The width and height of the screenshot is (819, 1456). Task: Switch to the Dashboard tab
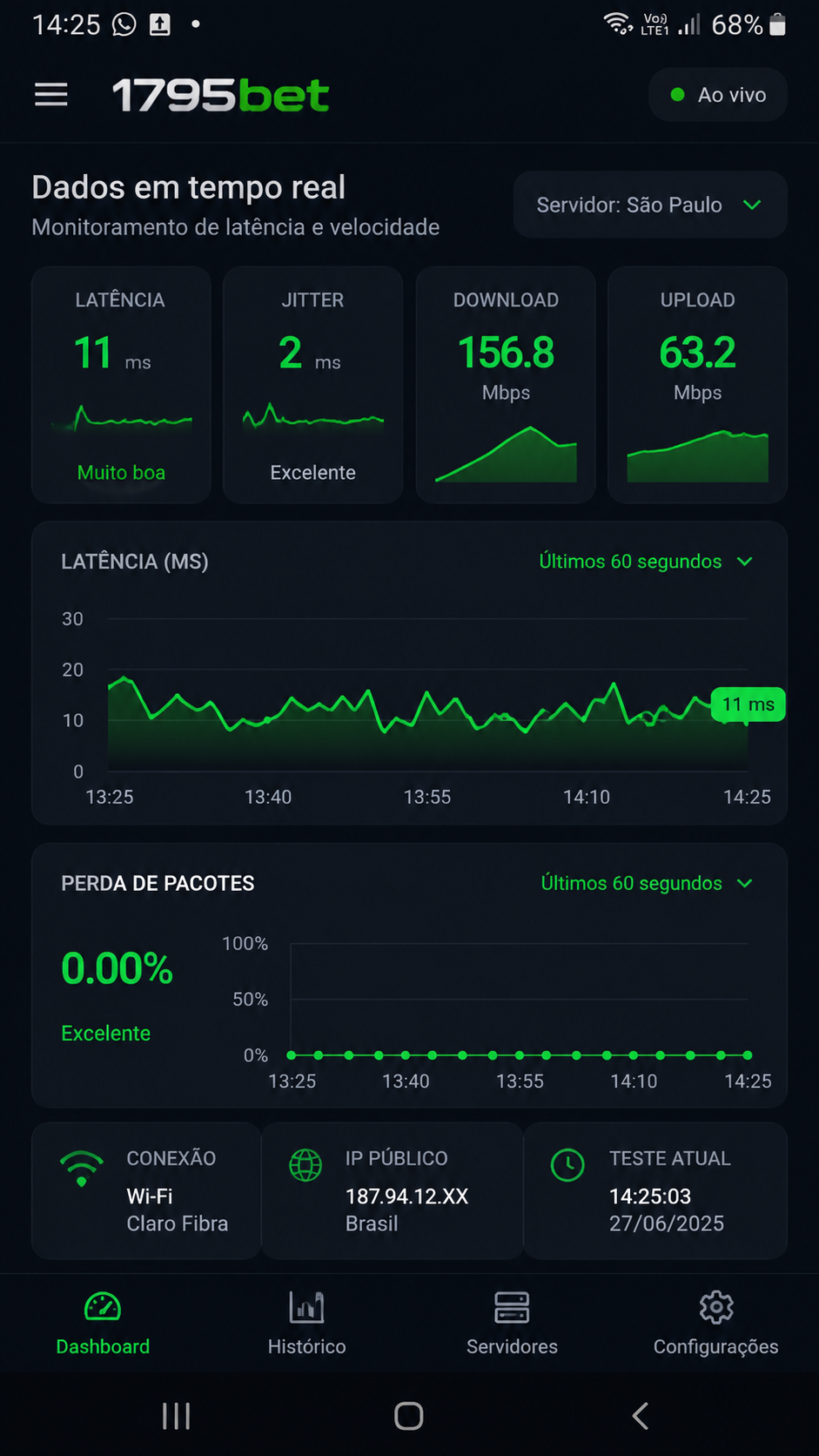click(103, 1324)
